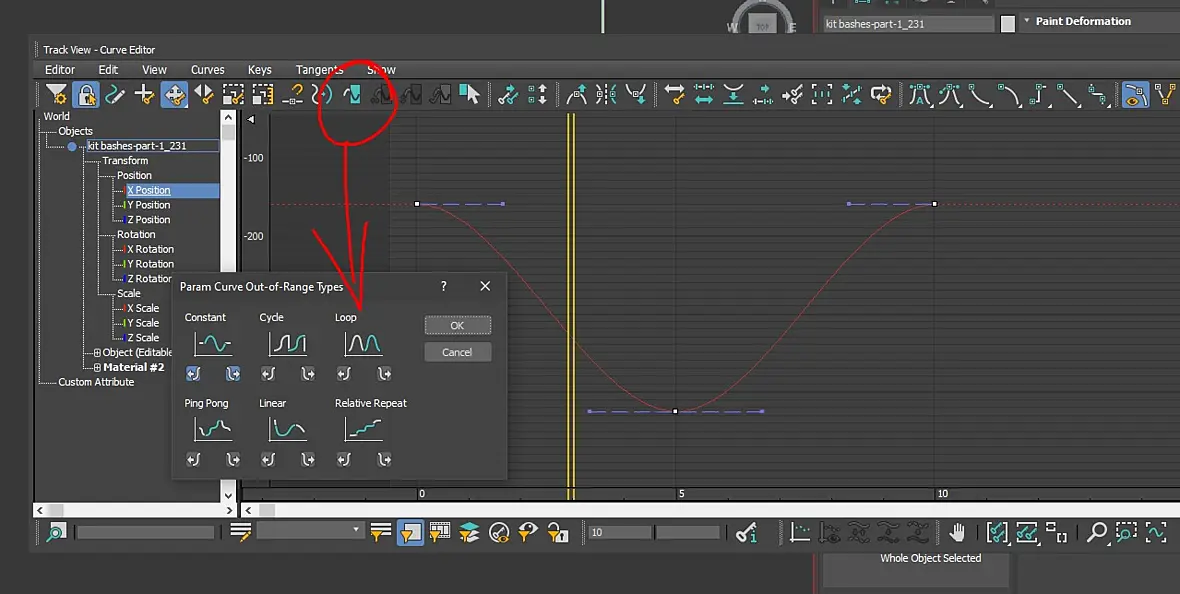
Task: Select the Scale Keys tool
Action: coord(233,95)
